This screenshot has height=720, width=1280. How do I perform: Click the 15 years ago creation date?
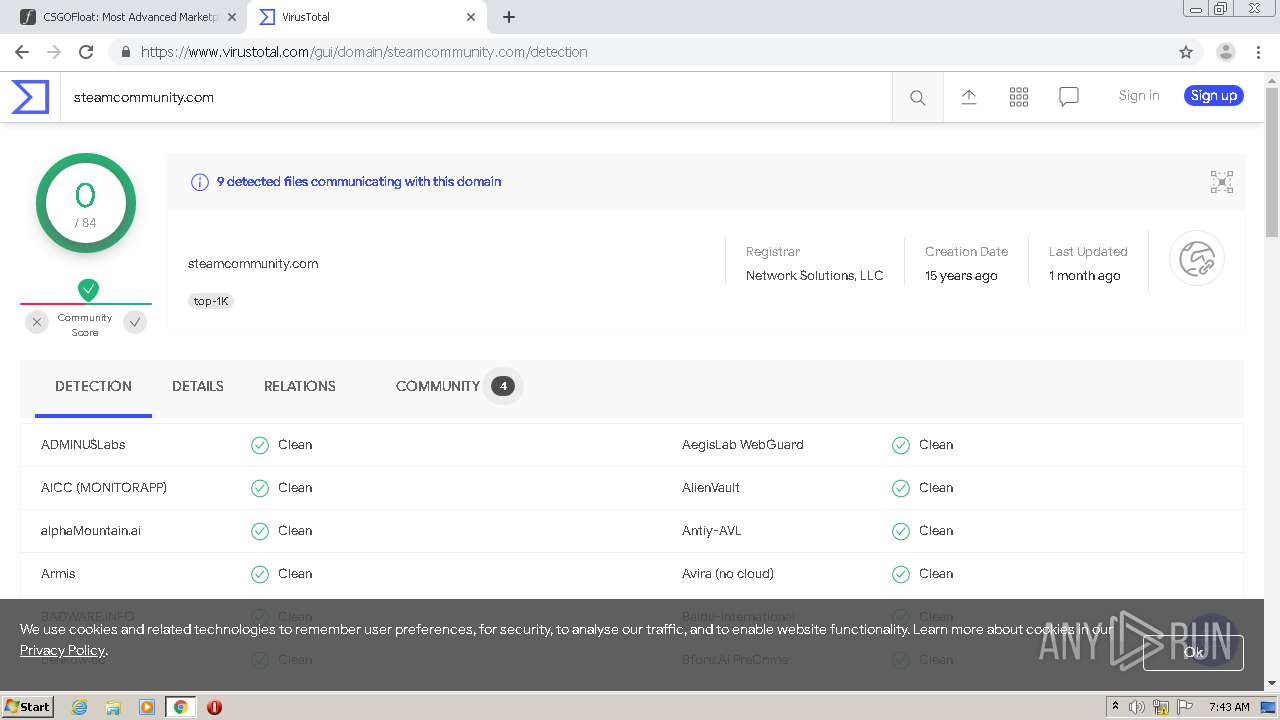[961, 276]
